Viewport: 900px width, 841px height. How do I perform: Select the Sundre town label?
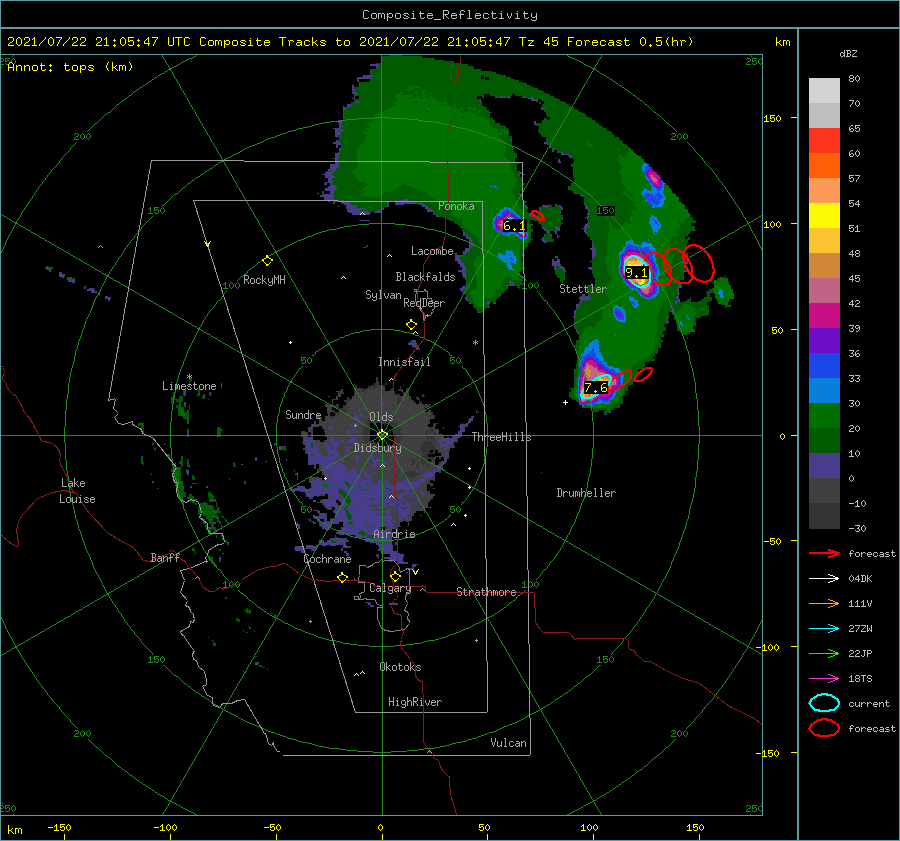click(x=303, y=414)
